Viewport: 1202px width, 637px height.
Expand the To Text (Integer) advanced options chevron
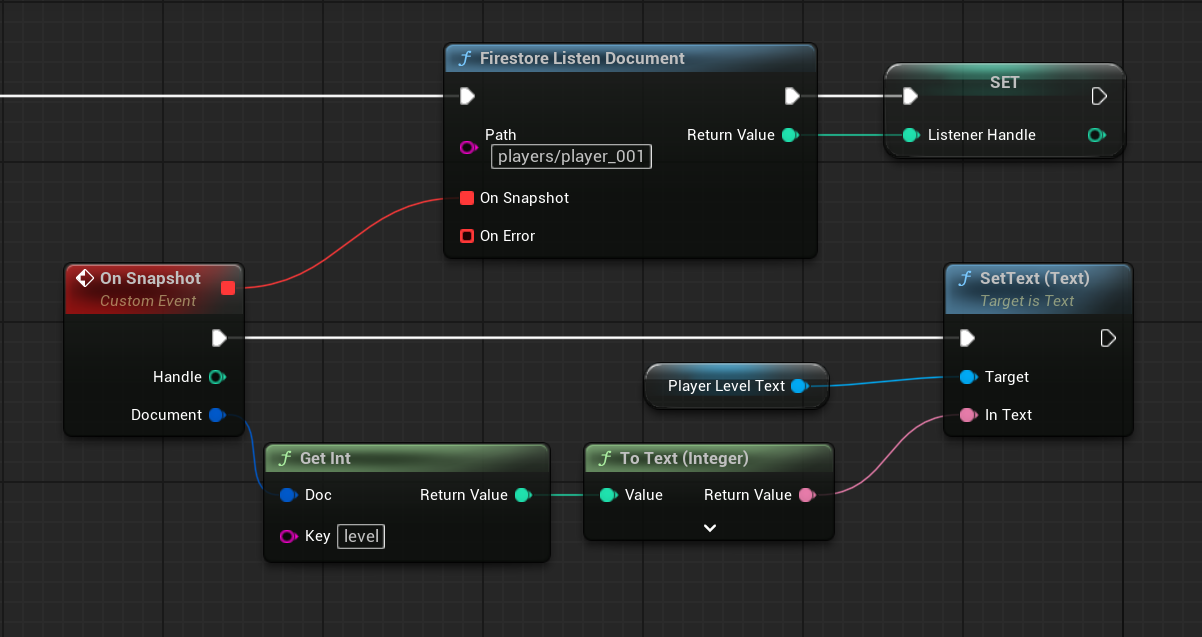click(x=709, y=527)
